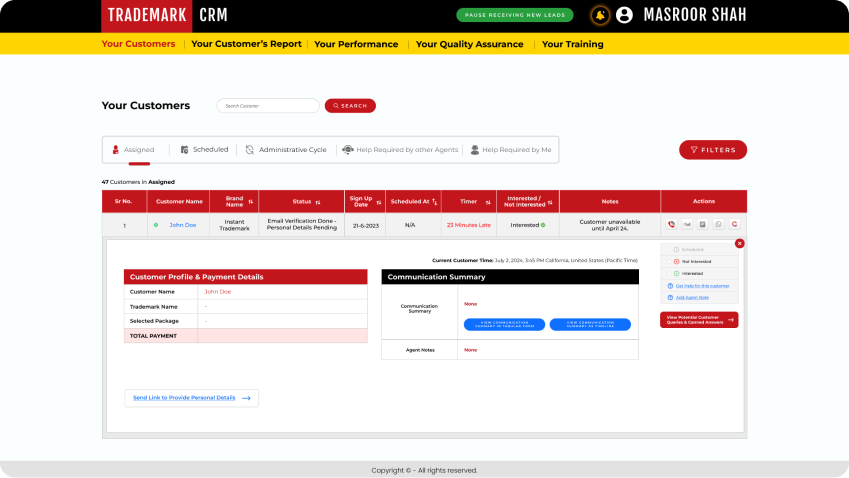
Task: Click the Search Customer input field
Action: point(267,106)
